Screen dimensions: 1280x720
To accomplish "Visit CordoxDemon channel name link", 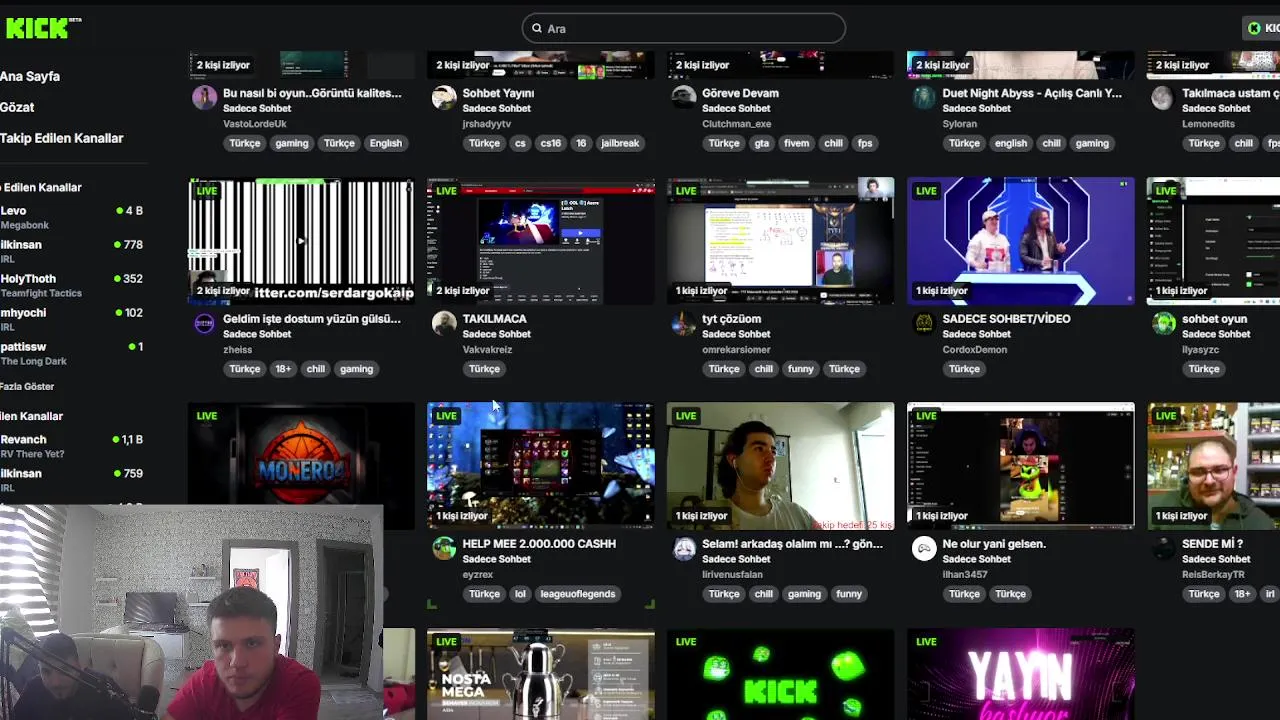I will (974, 350).
